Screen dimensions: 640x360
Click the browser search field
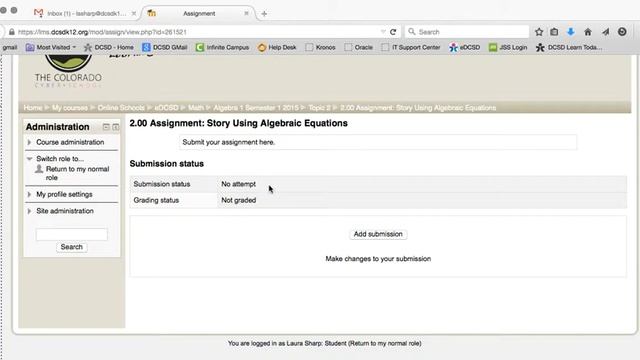467,32
